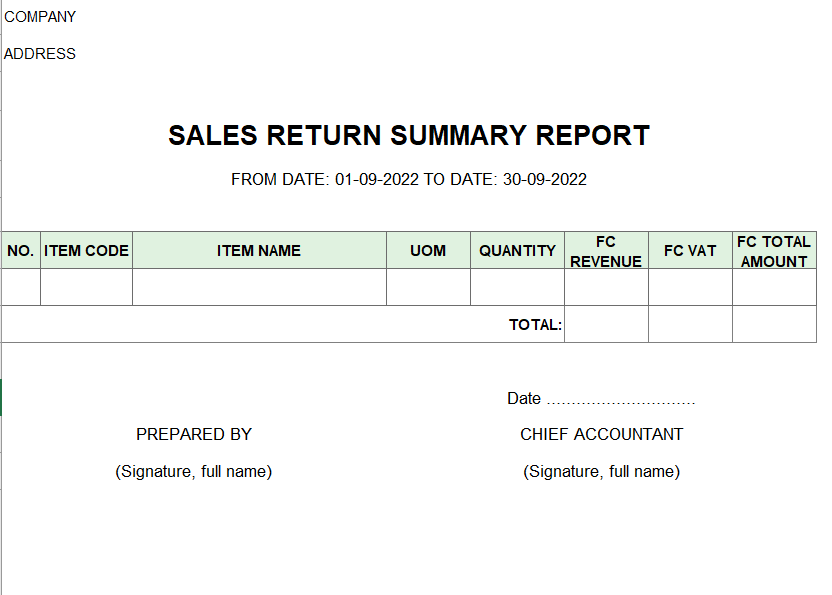Click the ITEM NAME header cell
Image resolution: width=832 pixels, height=595 pixels.
coord(259,250)
